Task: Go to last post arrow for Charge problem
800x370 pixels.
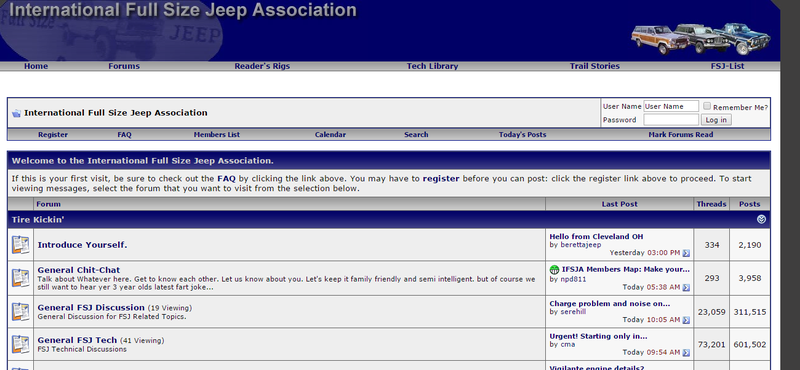Action: click(686, 320)
